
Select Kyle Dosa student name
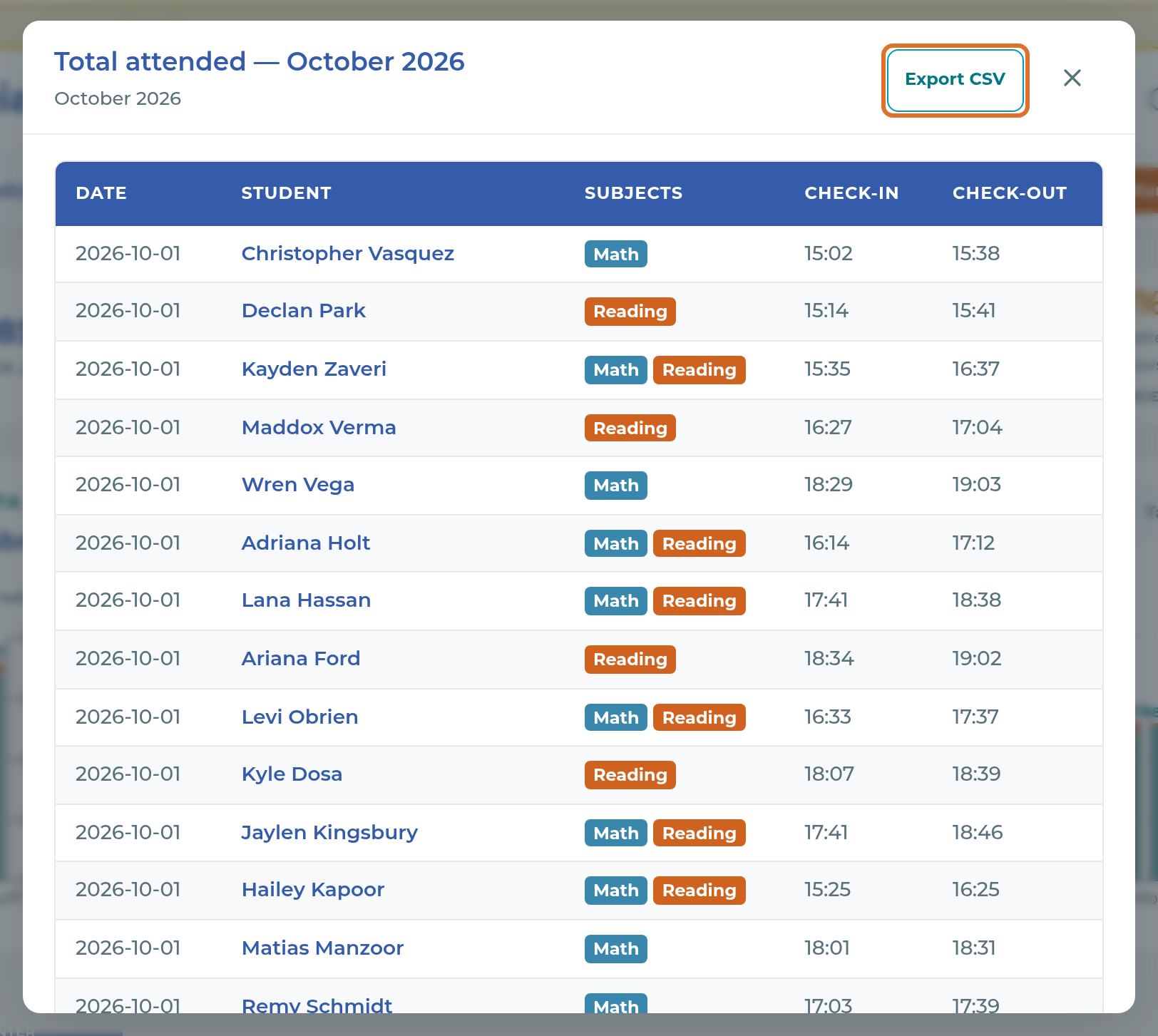292,774
